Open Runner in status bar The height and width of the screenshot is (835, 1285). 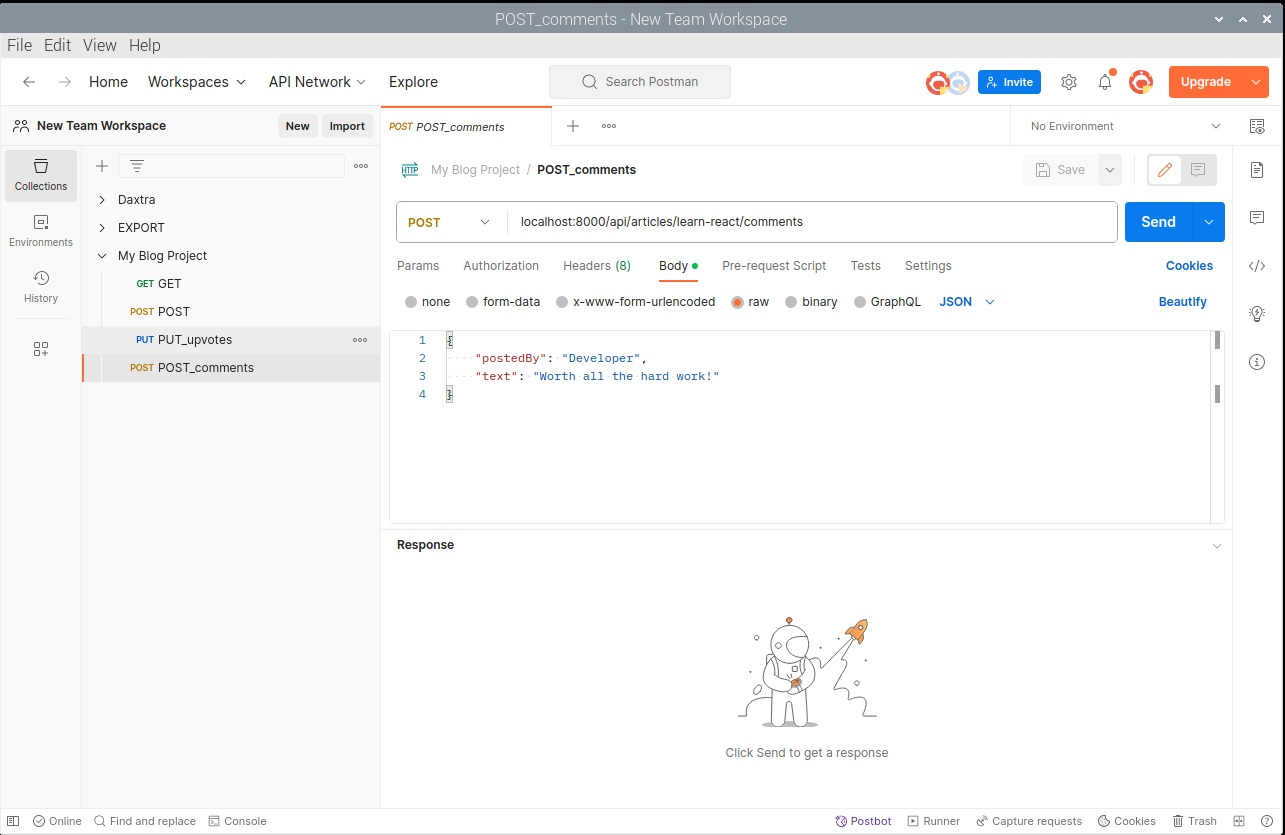pos(933,821)
